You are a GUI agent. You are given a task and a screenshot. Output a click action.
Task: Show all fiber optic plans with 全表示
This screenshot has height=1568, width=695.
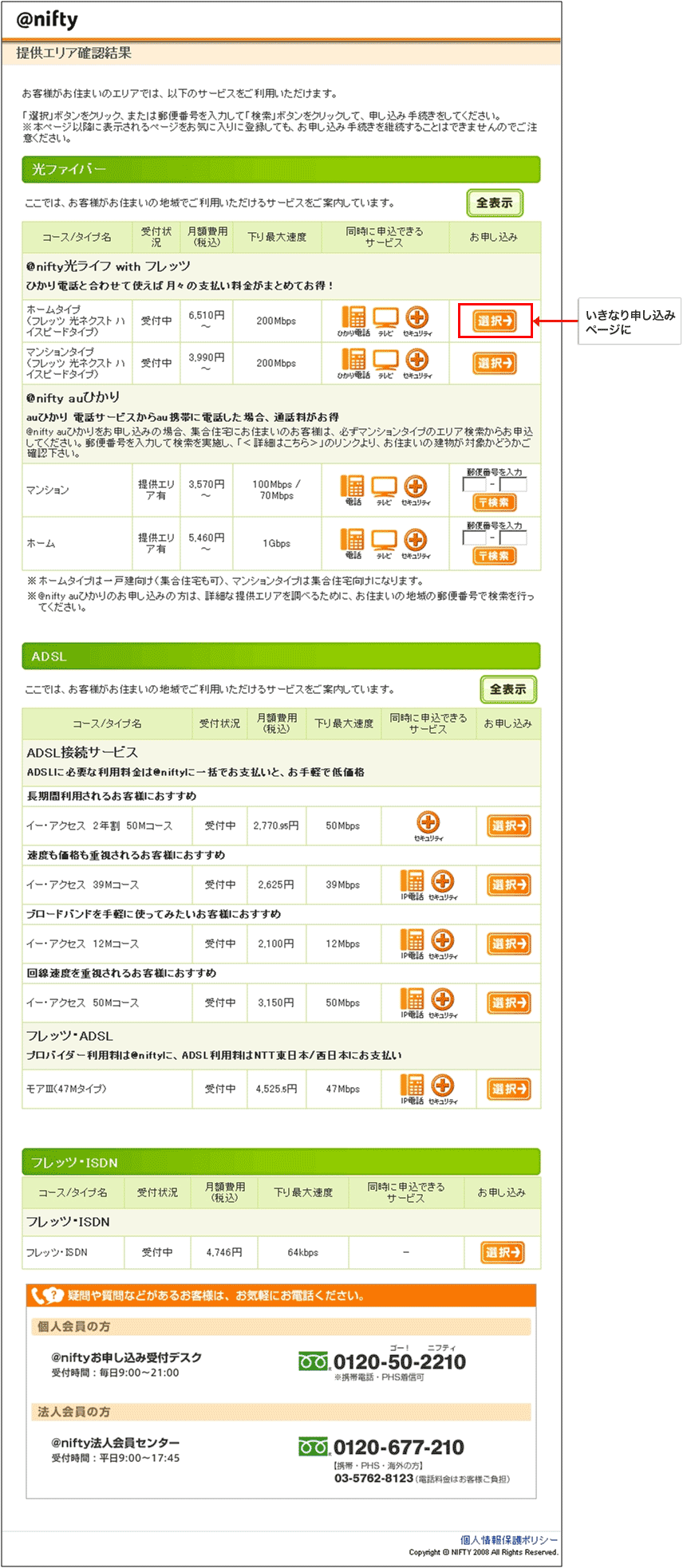click(495, 203)
